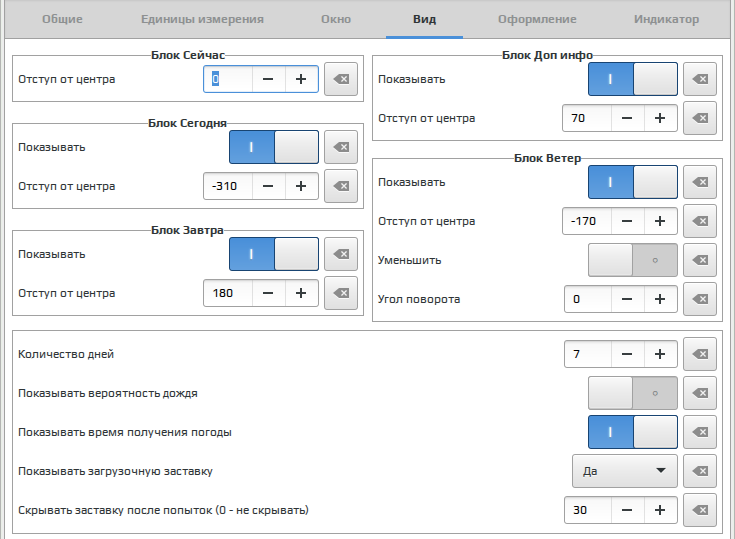The height and width of the screenshot is (539, 735).
Task: Reset Блок Завтра Показывать with its clear icon
Action: [341, 254]
